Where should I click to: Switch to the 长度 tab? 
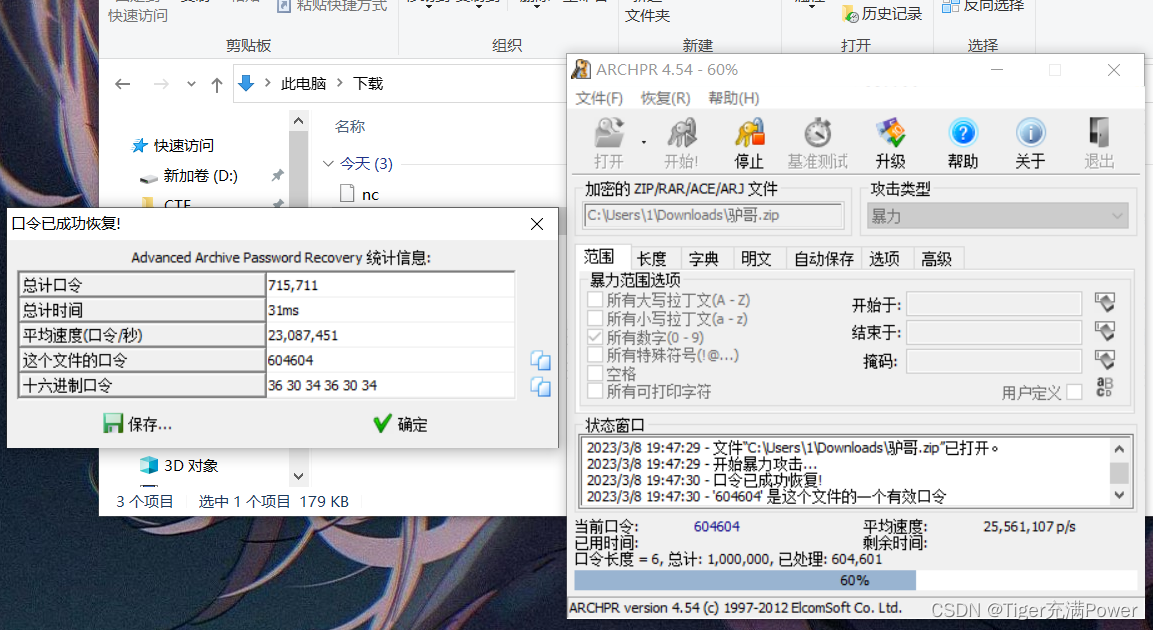[652, 259]
